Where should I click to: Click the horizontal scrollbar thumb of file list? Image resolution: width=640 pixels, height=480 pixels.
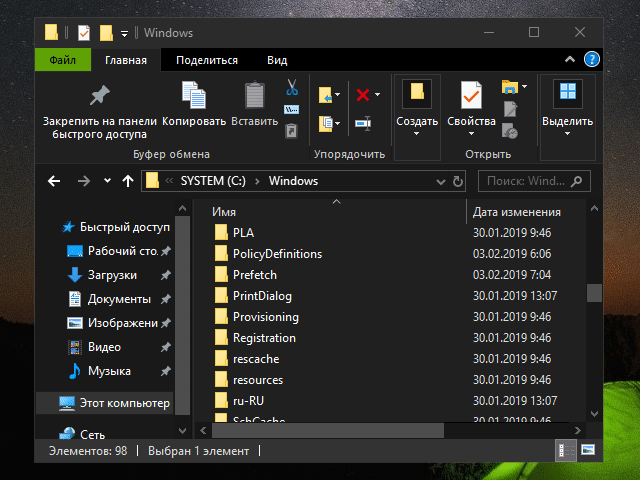[x=328, y=430]
